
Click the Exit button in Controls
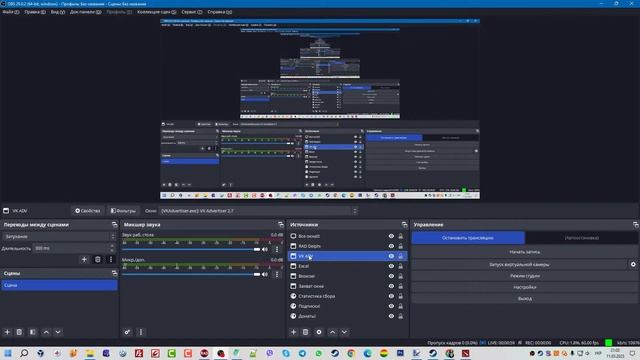coord(524,298)
